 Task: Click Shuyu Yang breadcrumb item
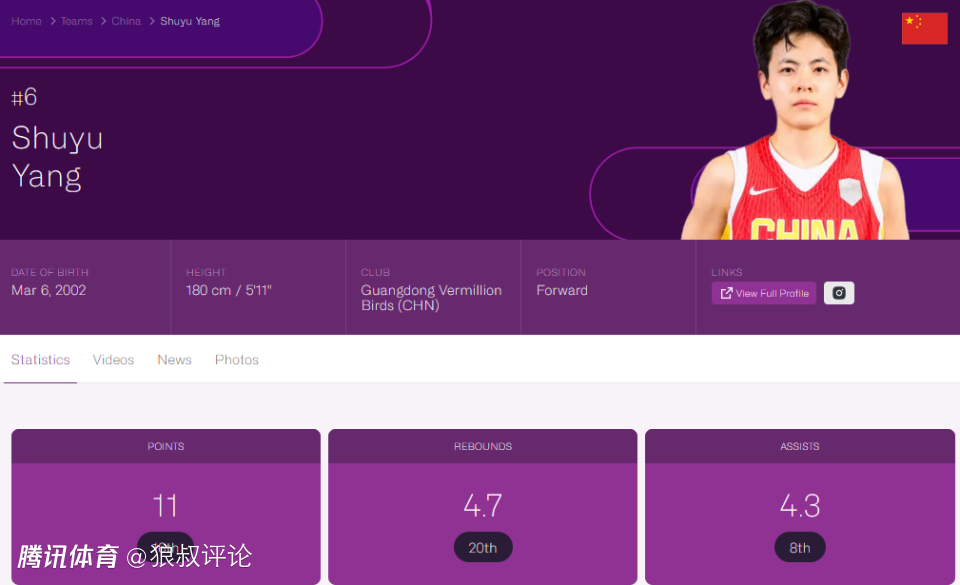pyautogui.click(x=190, y=21)
